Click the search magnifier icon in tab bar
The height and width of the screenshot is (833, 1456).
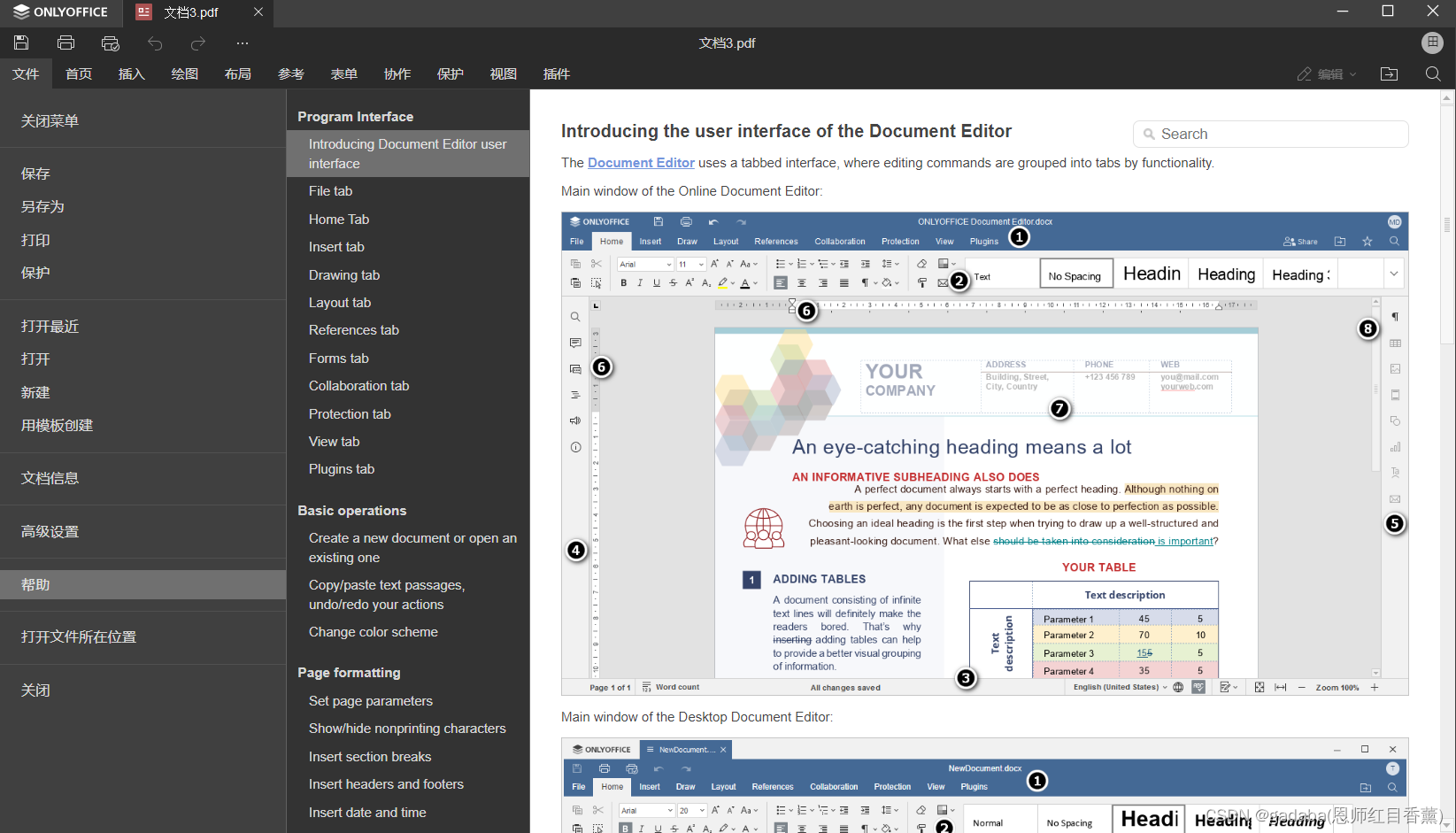(1433, 74)
